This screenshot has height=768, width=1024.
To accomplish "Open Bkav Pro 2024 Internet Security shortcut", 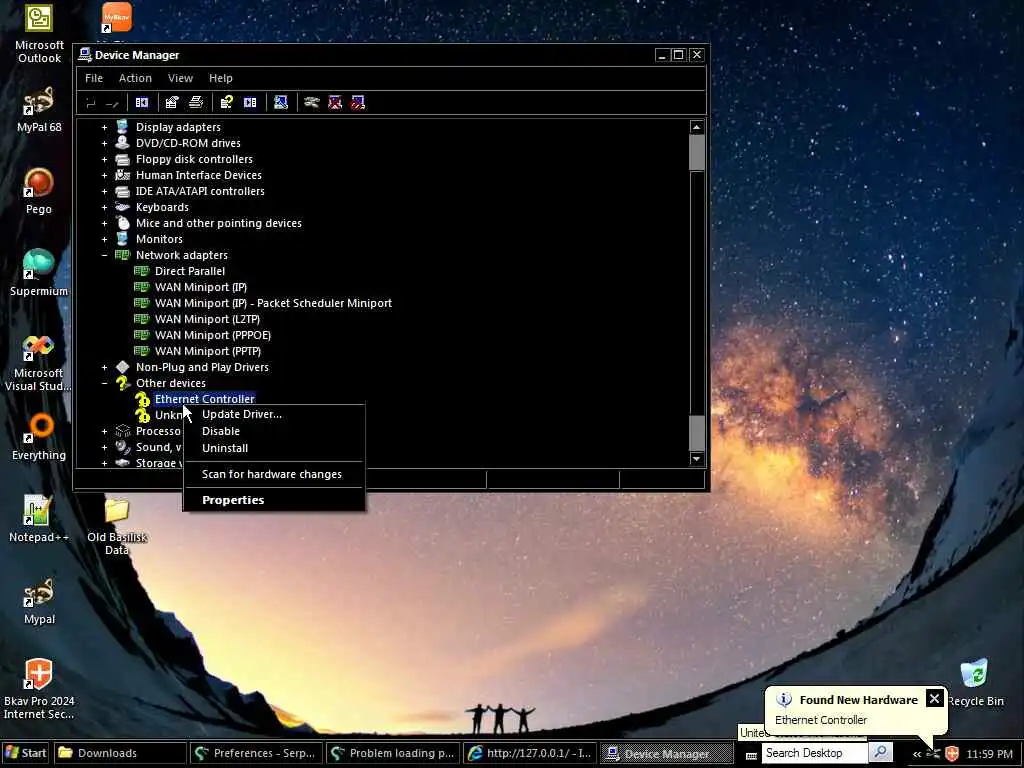I will (39, 689).
